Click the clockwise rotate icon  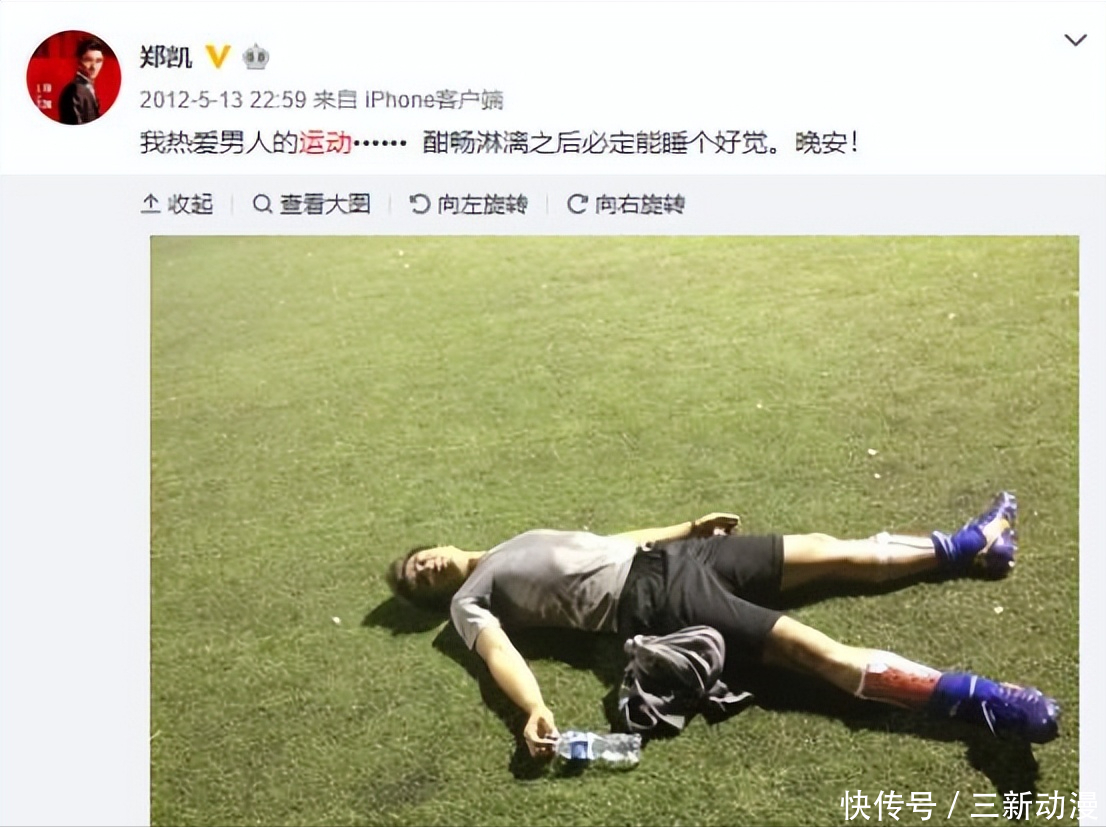(577, 204)
